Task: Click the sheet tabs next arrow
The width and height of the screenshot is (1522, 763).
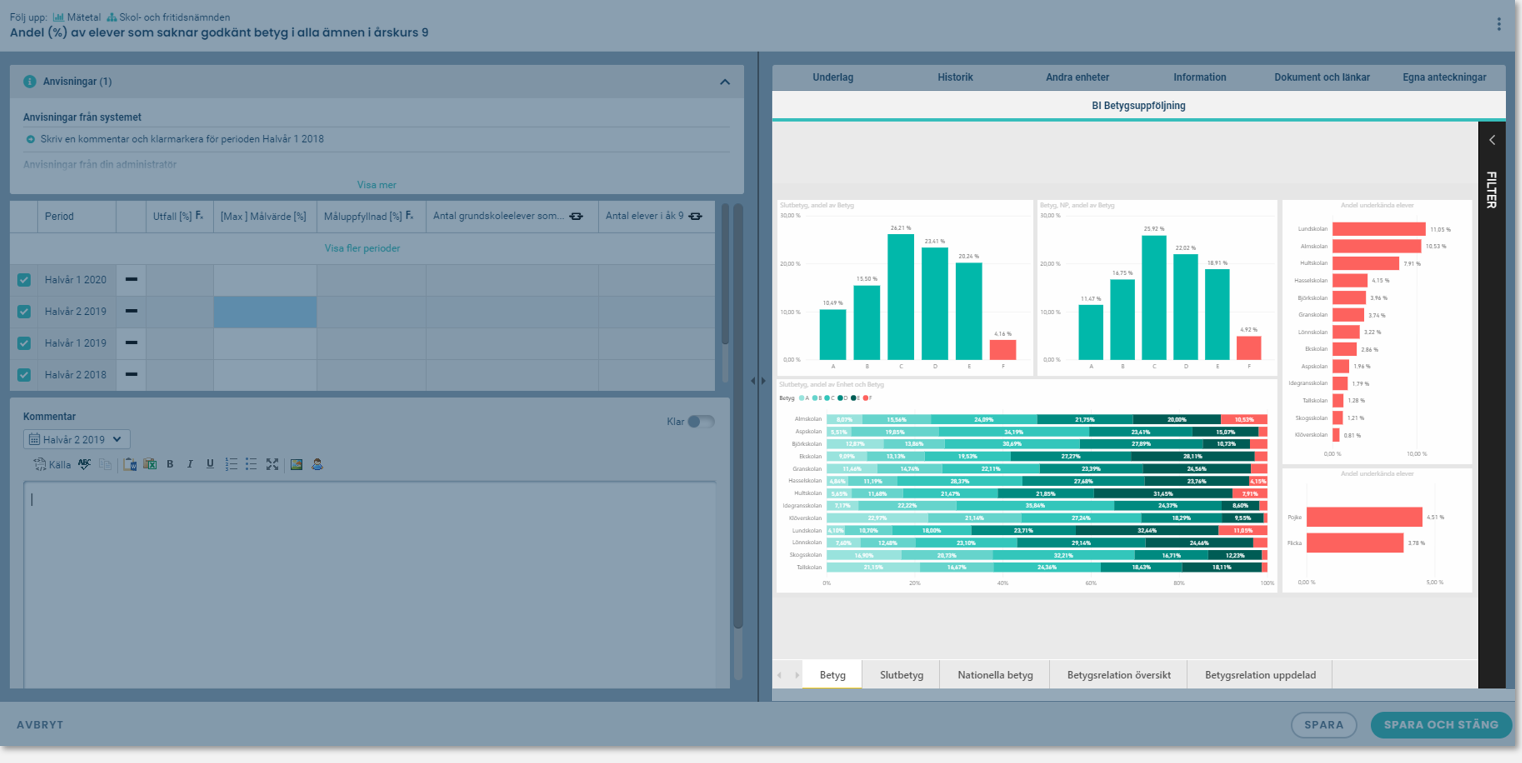Action: click(797, 675)
